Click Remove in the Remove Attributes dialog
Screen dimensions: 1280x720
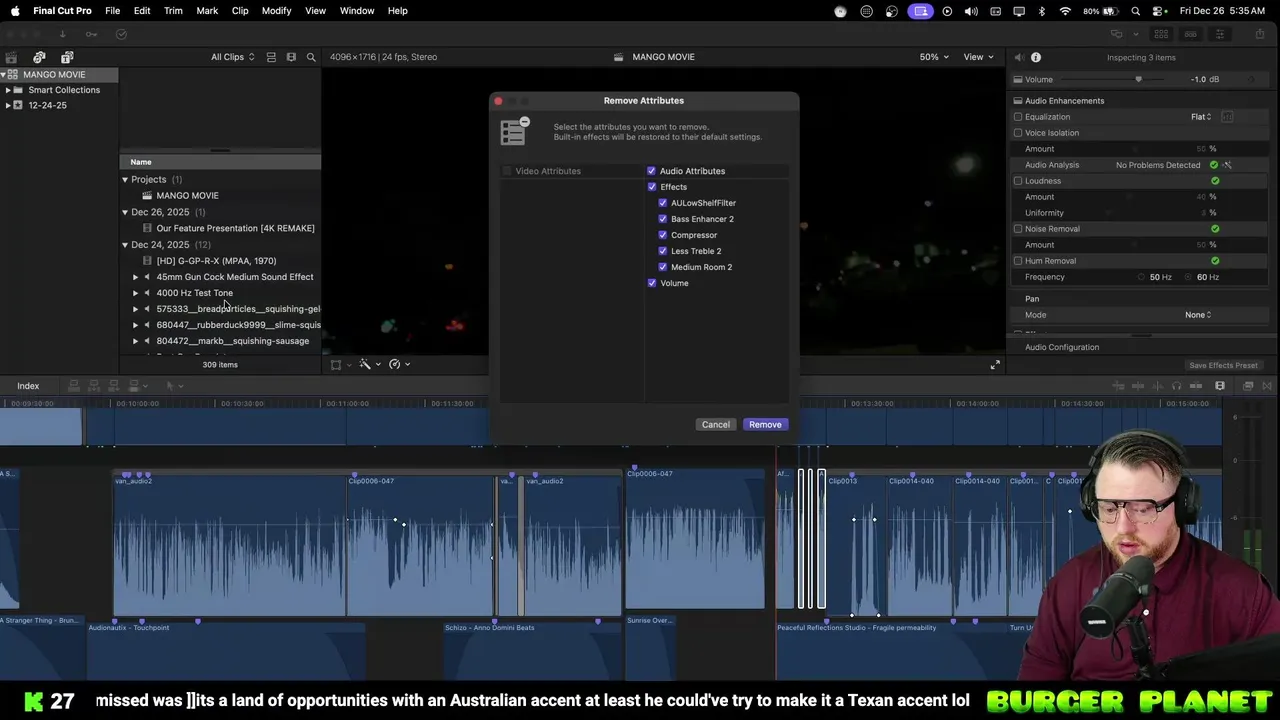click(765, 425)
